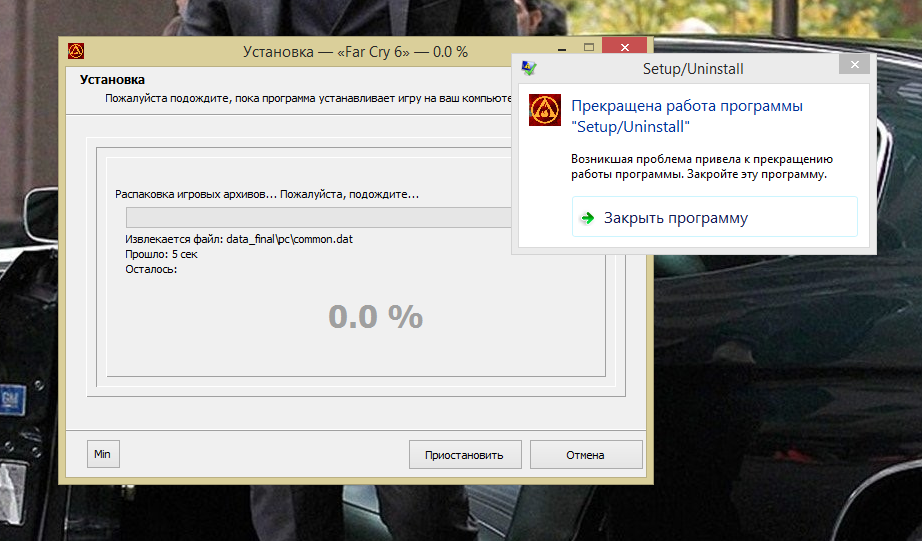Image resolution: width=922 pixels, height=541 pixels.
Task: Click the large 0.0 % progress label
Action: click(x=375, y=316)
